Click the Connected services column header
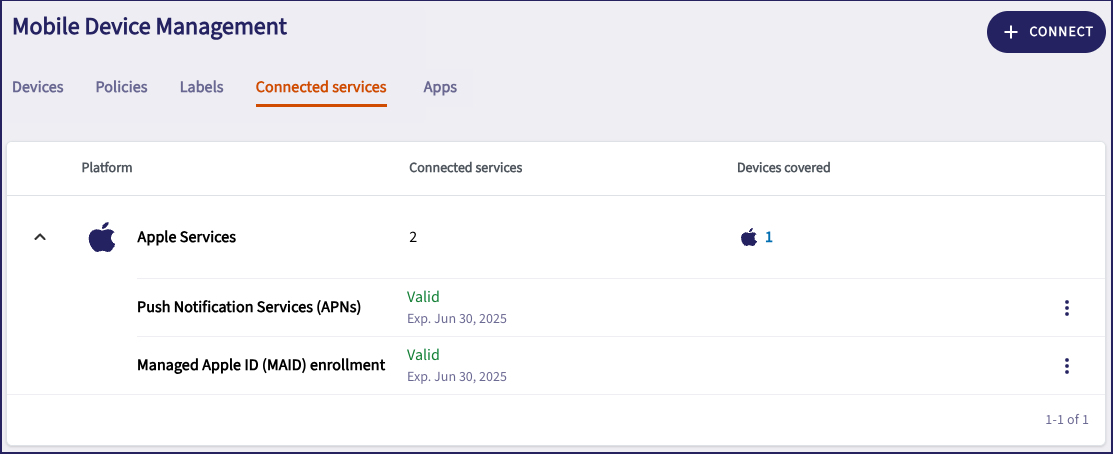This screenshot has width=1113, height=454. point(466,167)
